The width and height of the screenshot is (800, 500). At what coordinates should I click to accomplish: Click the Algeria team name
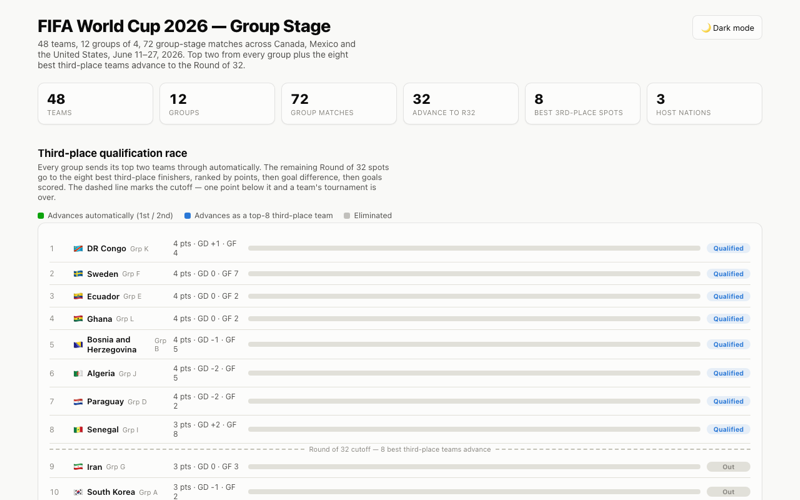click(x=101, y=373)
